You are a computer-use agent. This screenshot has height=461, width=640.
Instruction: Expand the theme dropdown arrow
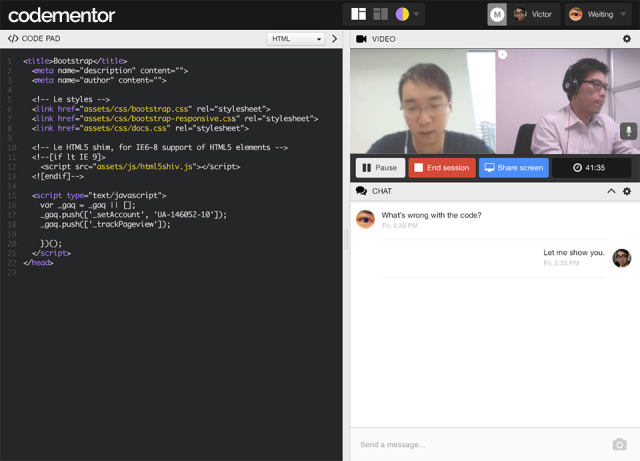[418, 15]
